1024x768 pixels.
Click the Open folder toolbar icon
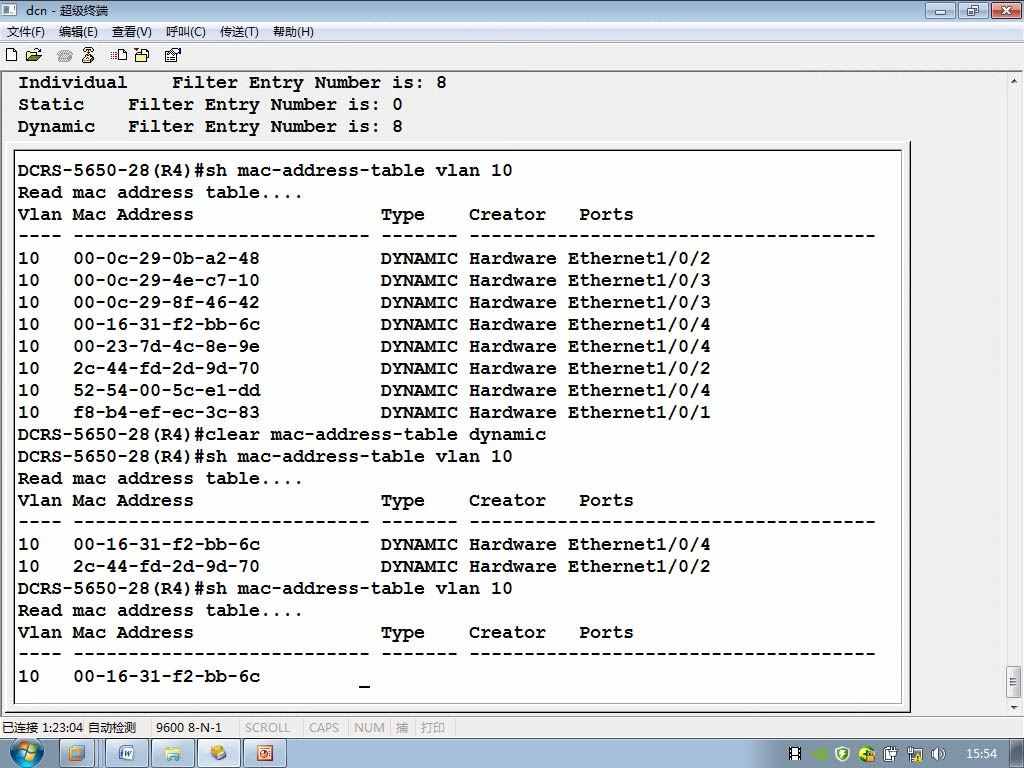click(34, 55)
